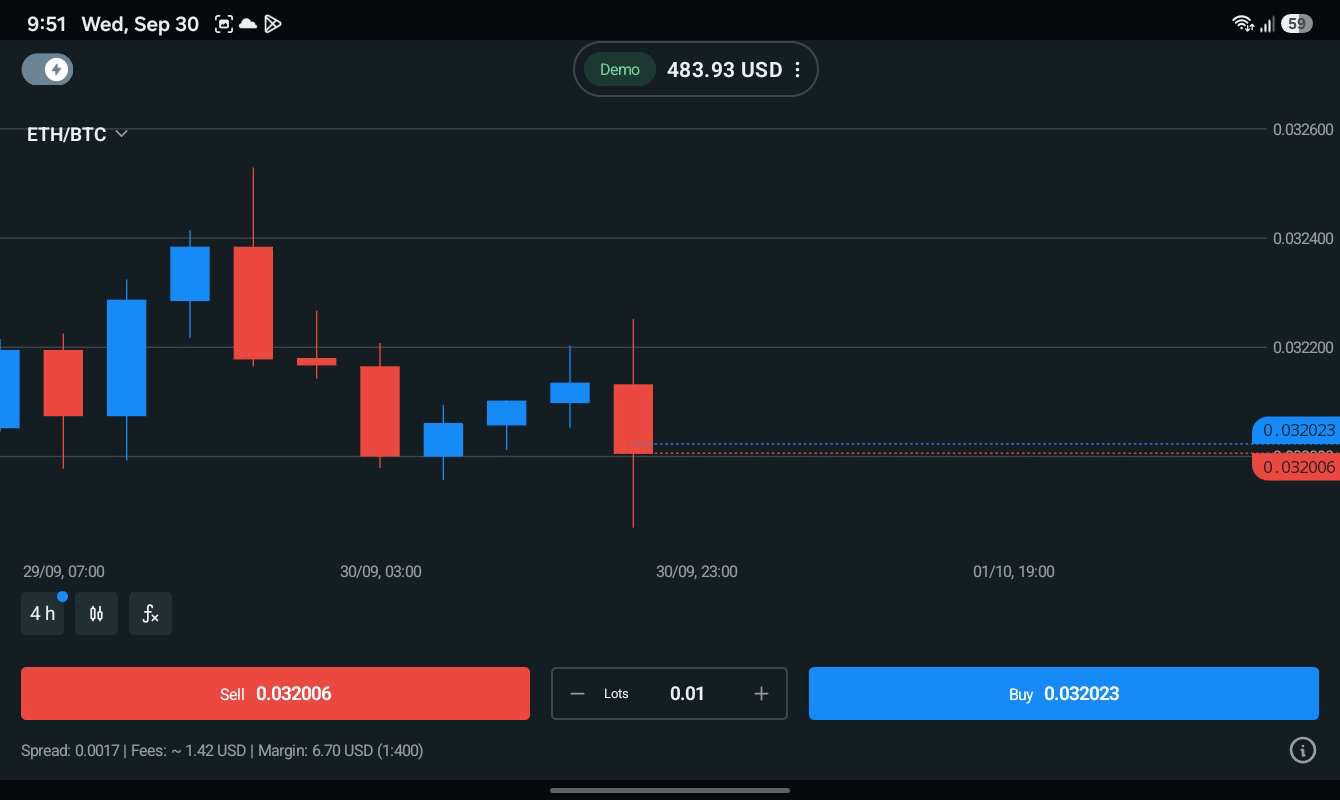The height and width of the screenshot is (800, 1340).
Task: Tap the Play Store notification icon
Action: tap(273, 24)
